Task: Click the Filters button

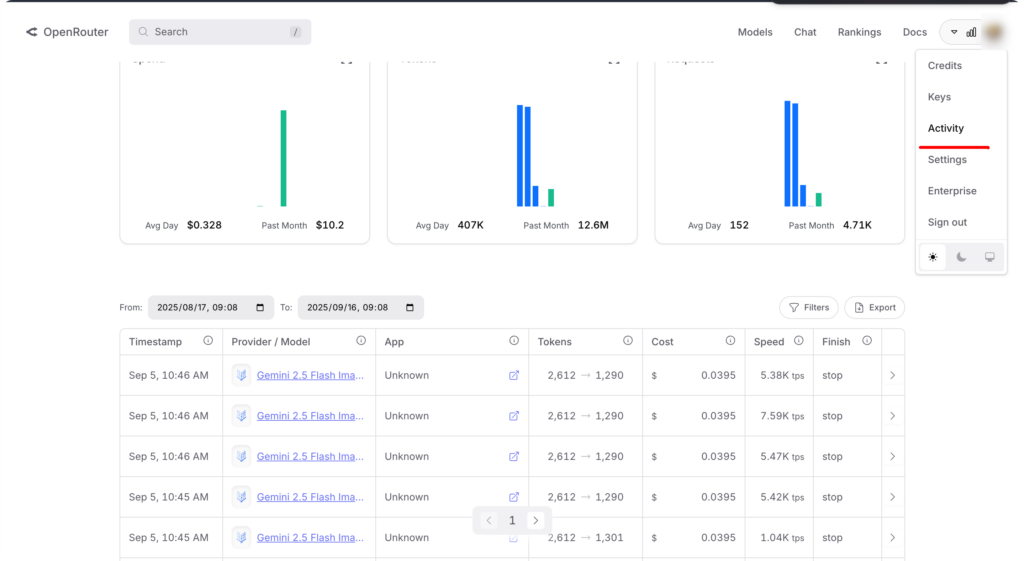Action: point(808,308)
